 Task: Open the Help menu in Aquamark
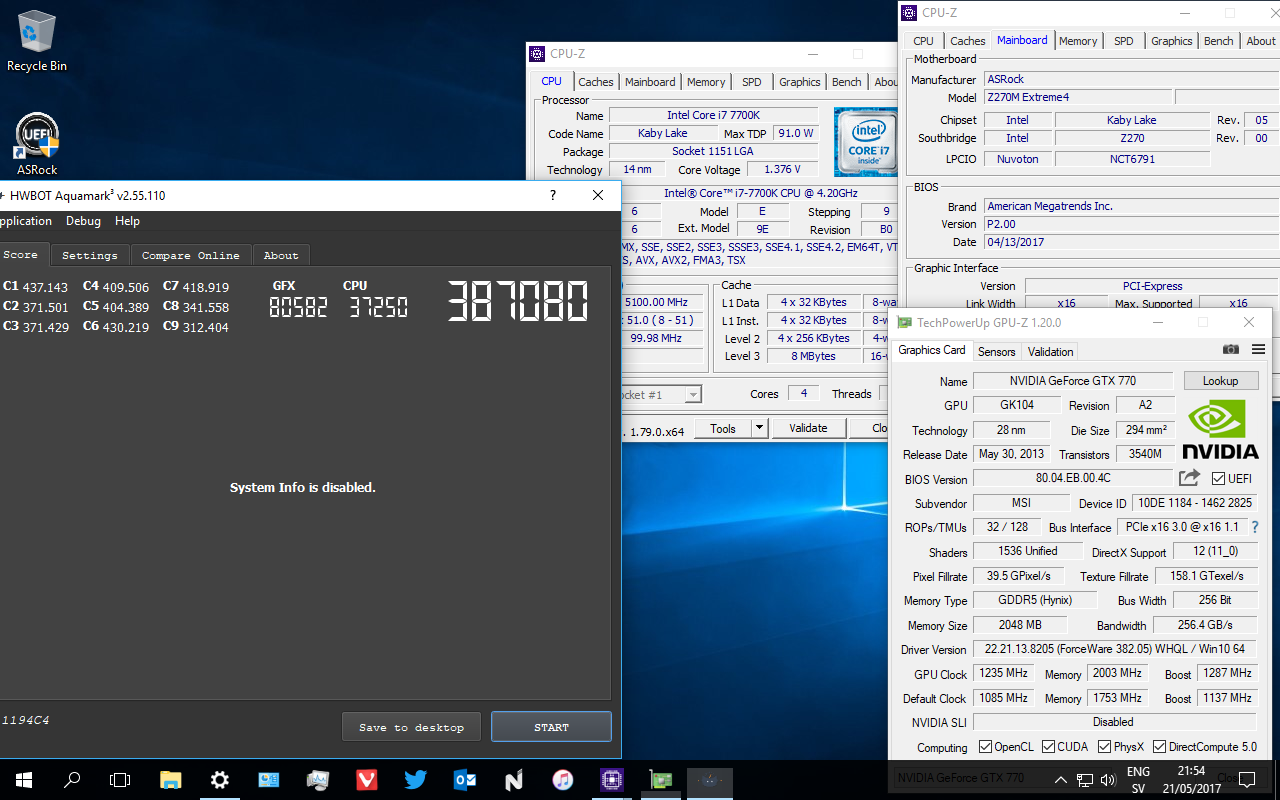[127, 221]
